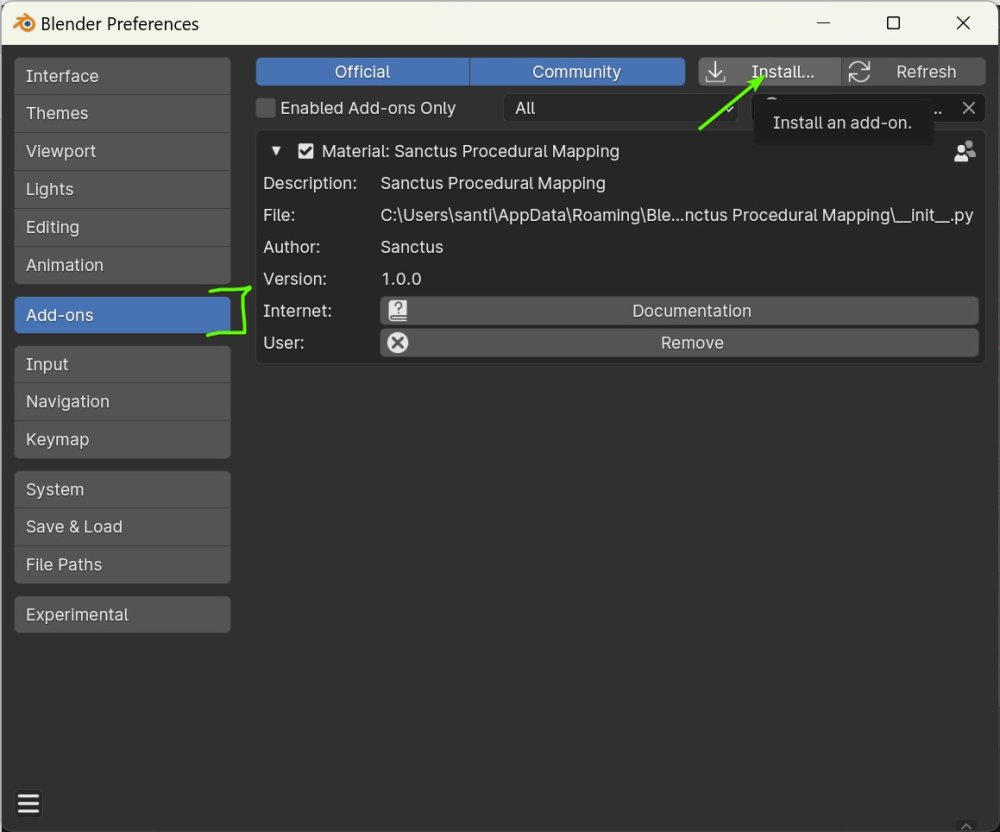Click the Refresh circular arrows icon

(859, 72)
